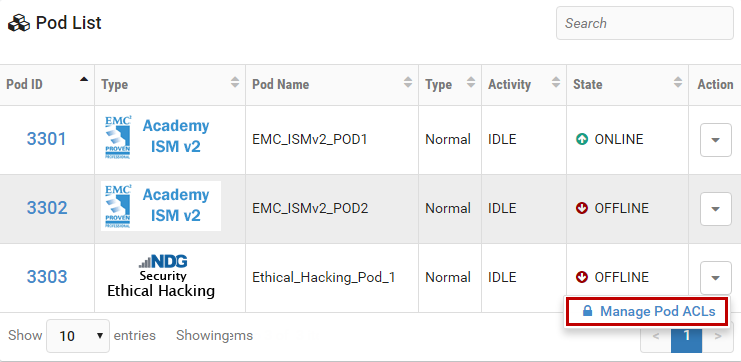Select Manage Pod ACLs menu item
This screenshot has width=741, height=362.
click(x=646, y=311)
